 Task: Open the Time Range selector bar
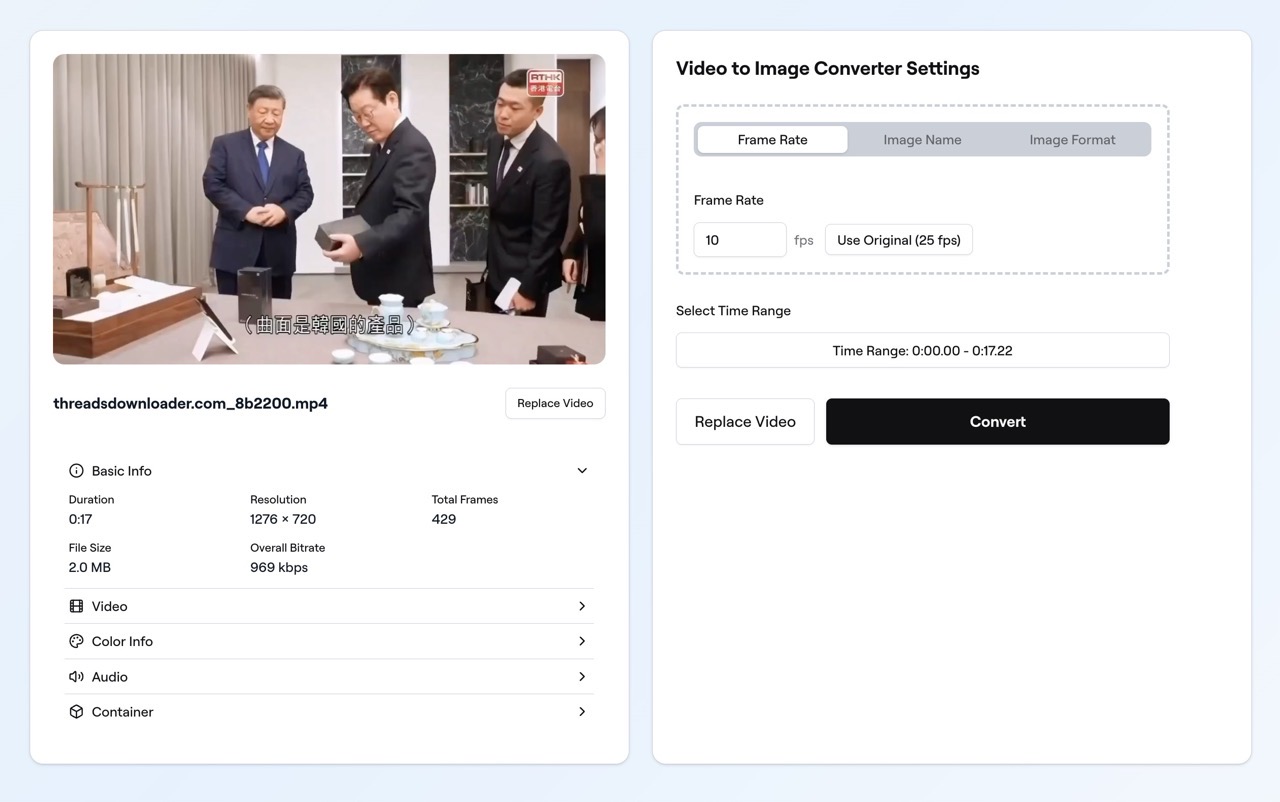pyautogui.click(x=922, y=351)
